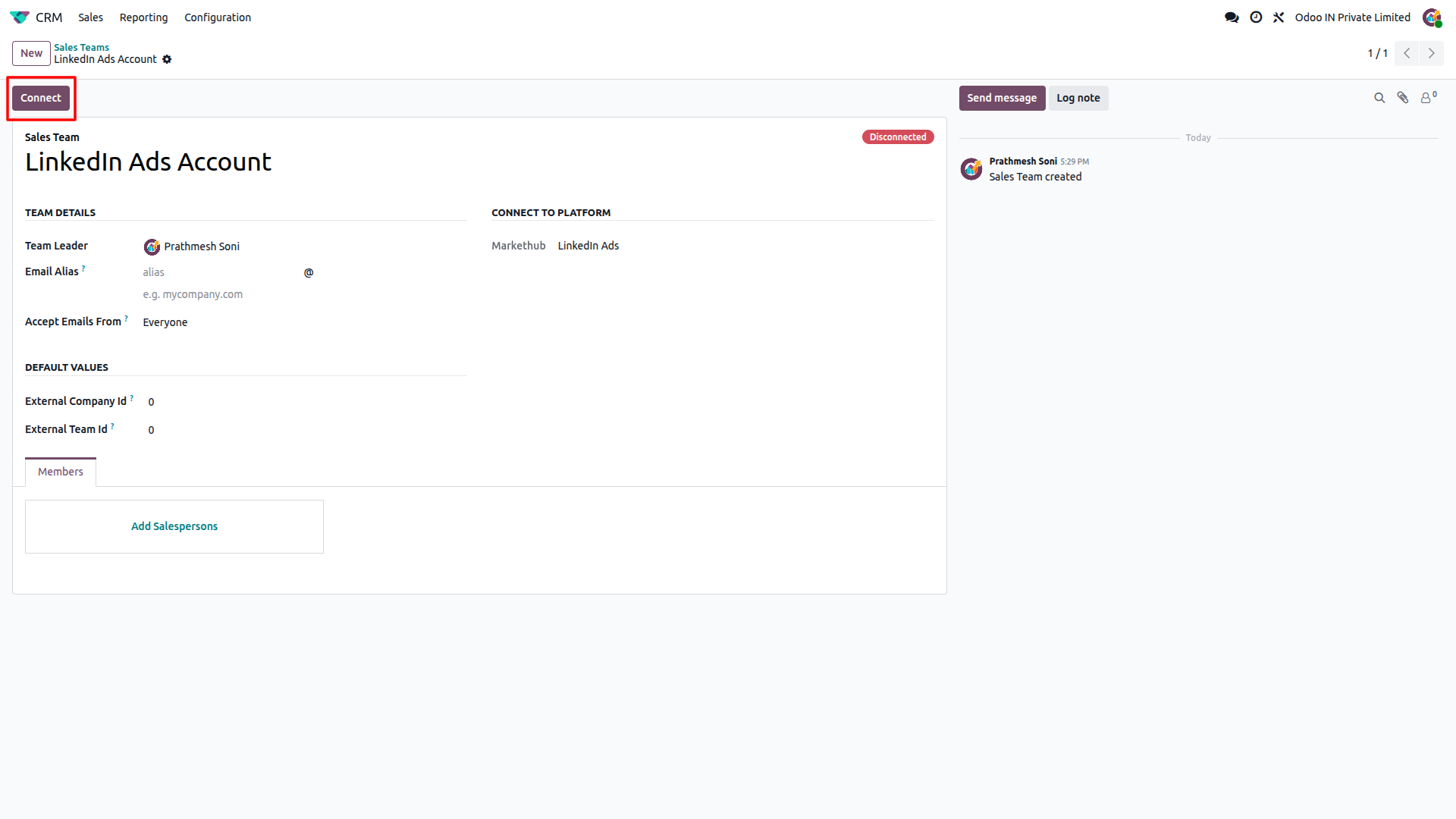
Task: Select the Members tab
Action: [61, 472]
